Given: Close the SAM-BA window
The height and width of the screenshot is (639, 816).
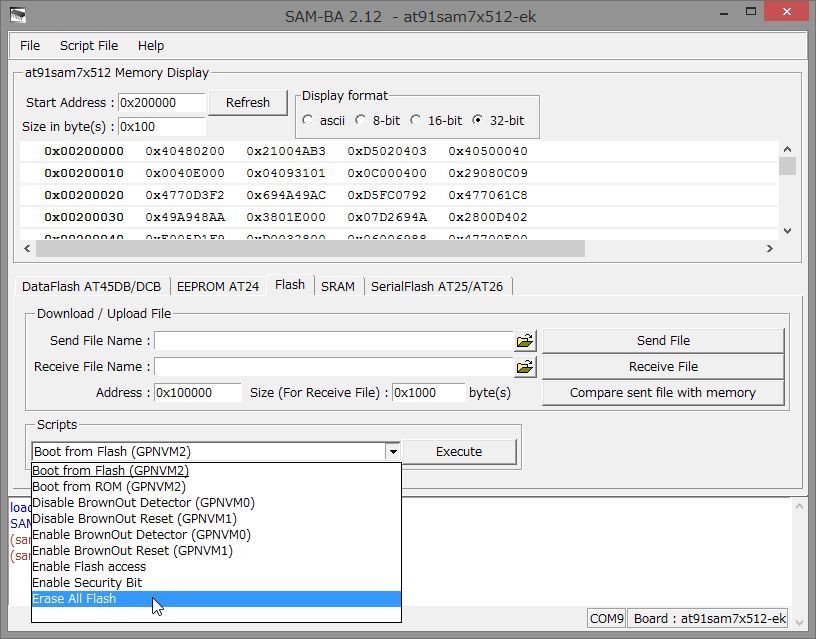Looking at the screenshot, I should coord(786,11).
